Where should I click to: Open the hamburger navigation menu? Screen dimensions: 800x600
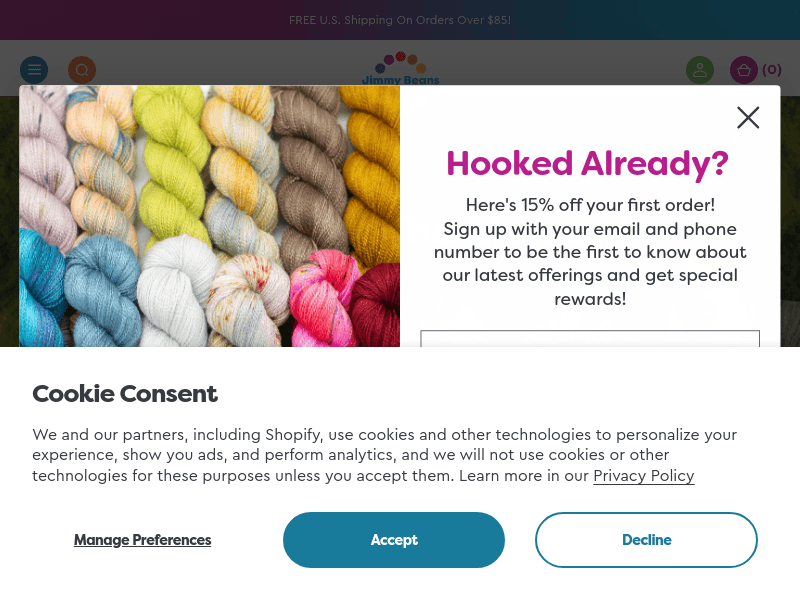[x=34, y=70]
